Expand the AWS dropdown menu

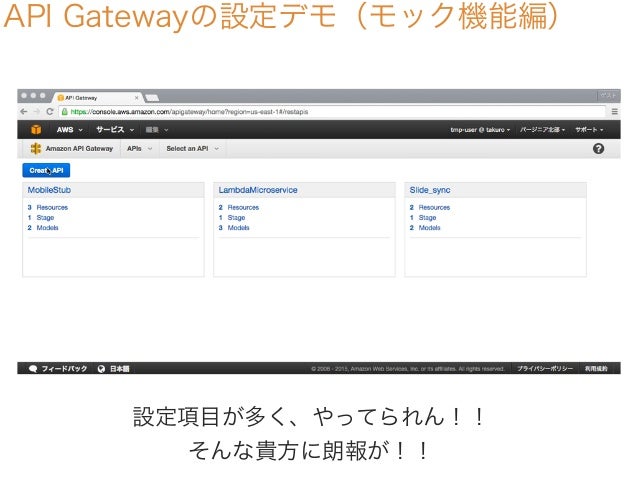click(x=70, y=130)
